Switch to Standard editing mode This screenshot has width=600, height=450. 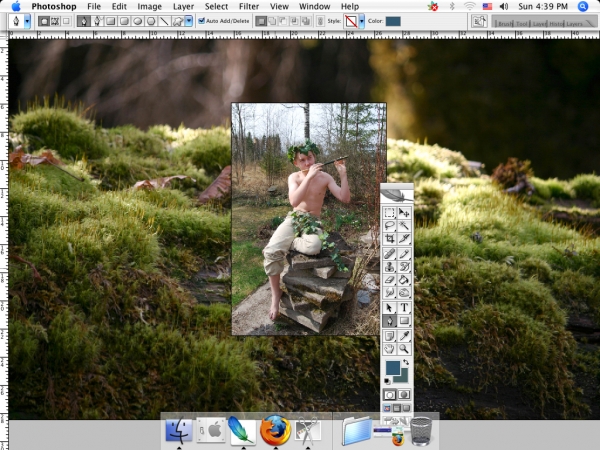pyautogui.click(x=390, y=395)
